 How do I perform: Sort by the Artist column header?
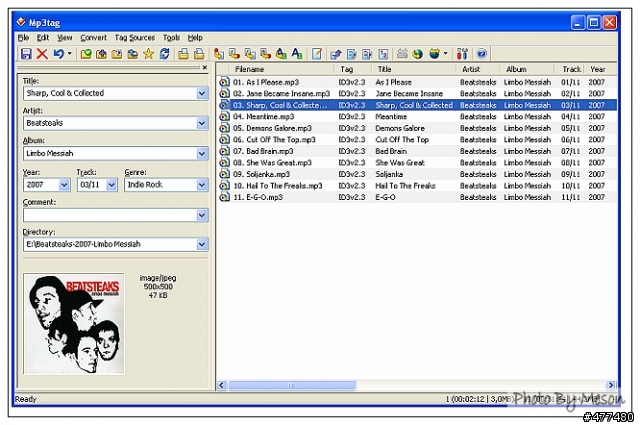(x=478, y=69)
